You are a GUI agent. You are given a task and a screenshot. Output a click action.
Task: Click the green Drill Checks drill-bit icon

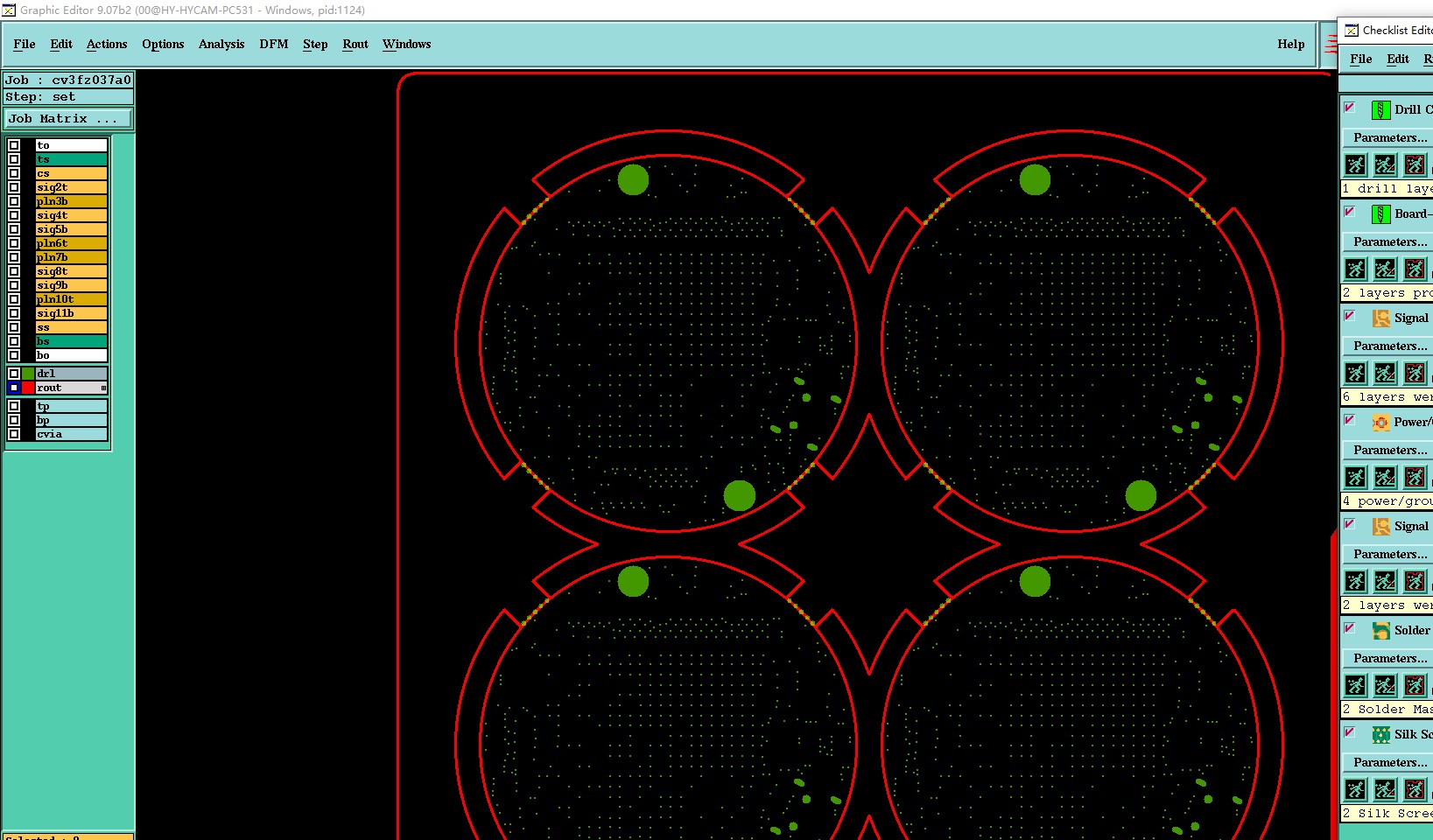tap(1380, 110)
